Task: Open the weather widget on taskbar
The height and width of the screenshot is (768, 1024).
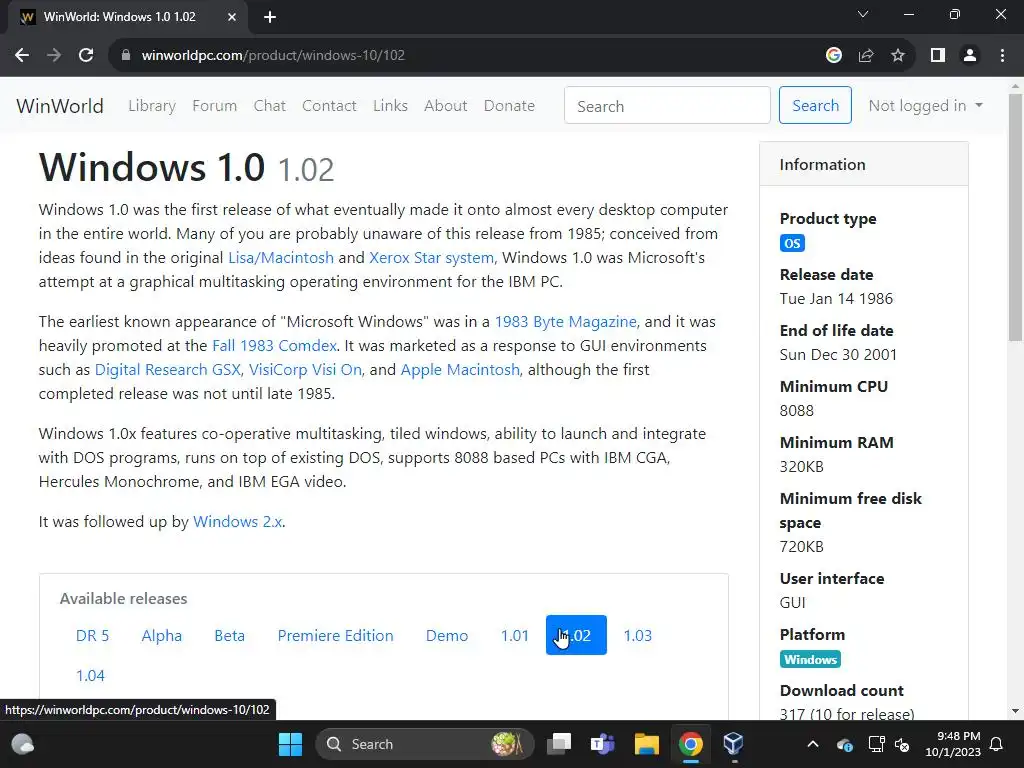Action: [23, 744]
